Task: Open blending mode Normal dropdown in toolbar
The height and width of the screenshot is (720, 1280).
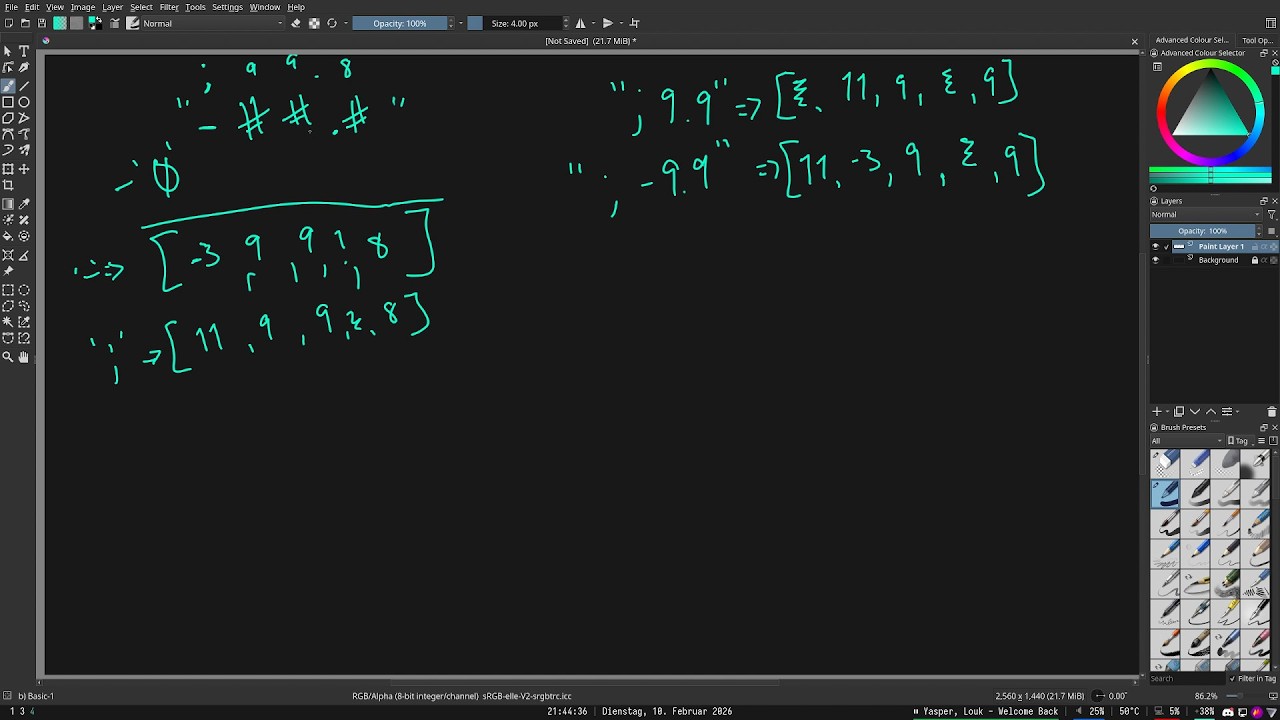Action: pos(213,23)
